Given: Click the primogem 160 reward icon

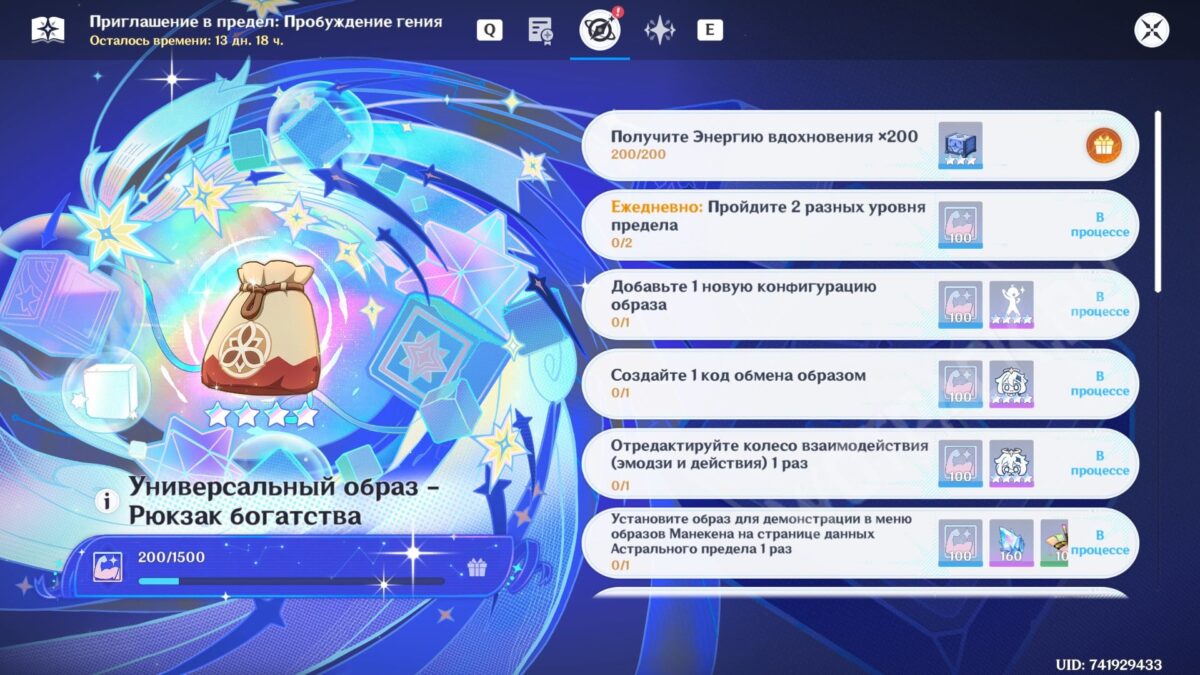Looking at the screenshot, I should pyautogui.click(x=1011, y=543).
